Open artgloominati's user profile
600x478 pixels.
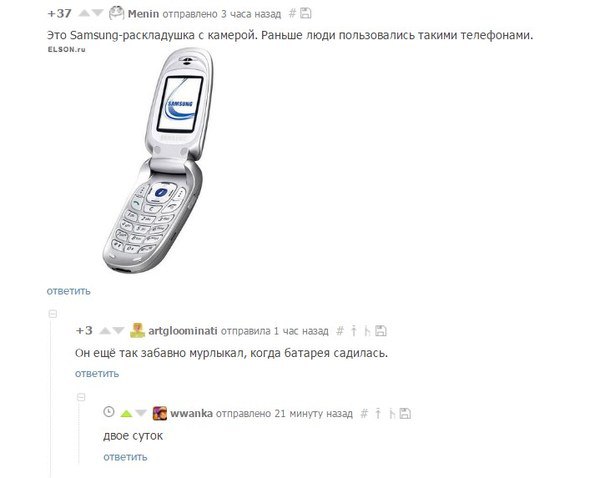tap(183, 331)
